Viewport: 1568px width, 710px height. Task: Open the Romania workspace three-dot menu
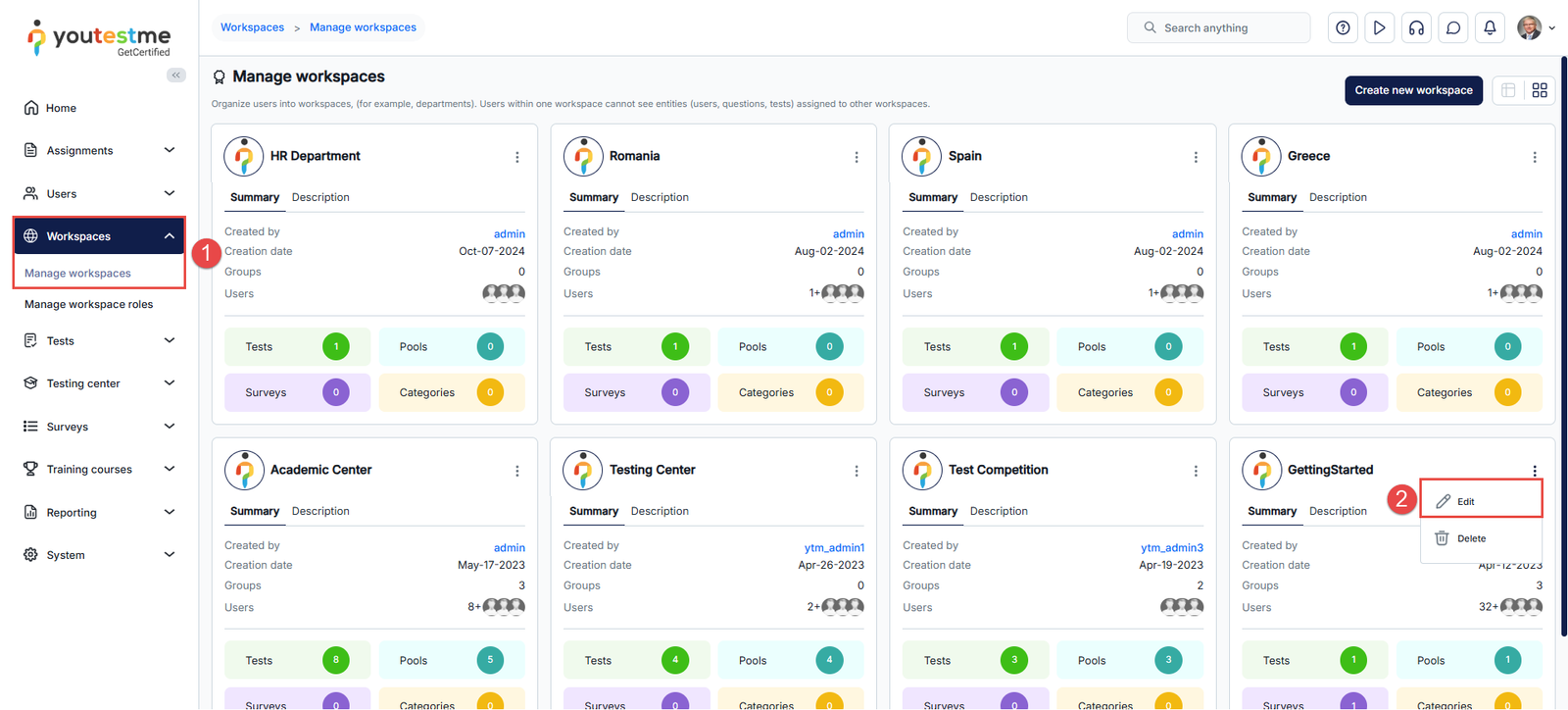tap(857, 157)
